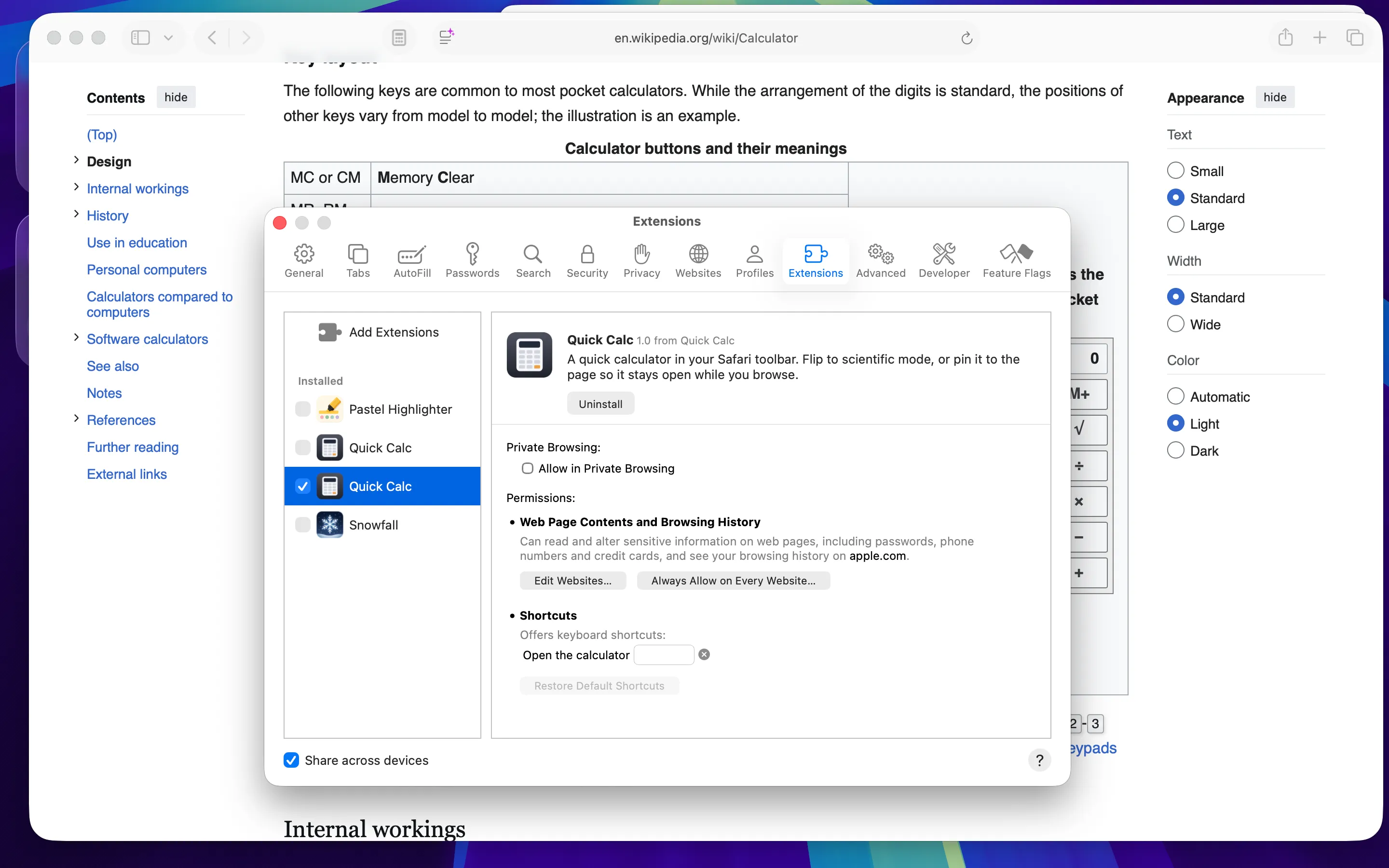1389x868 pixels.
Task: Open the General settings tab
Action: [304, 260]
